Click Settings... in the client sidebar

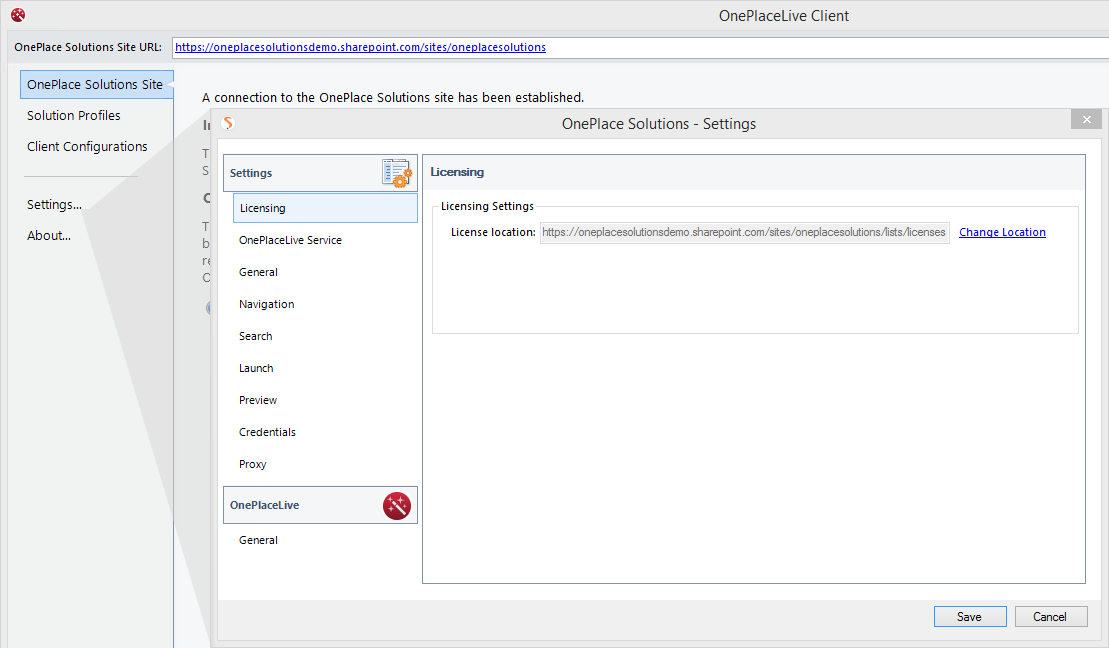point(54,204)
